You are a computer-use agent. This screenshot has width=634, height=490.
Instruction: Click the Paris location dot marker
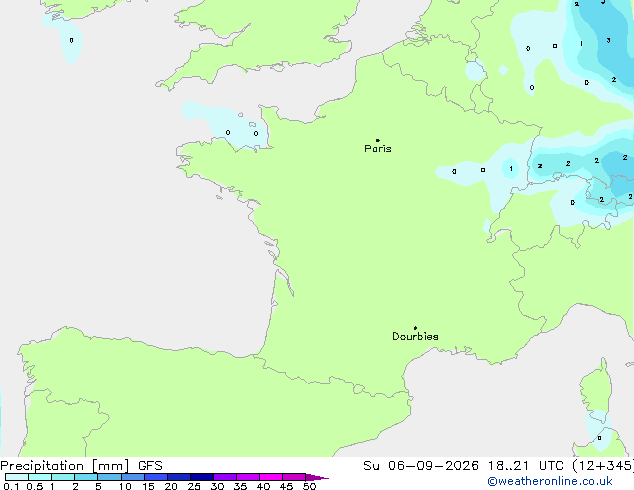point(378,140)
